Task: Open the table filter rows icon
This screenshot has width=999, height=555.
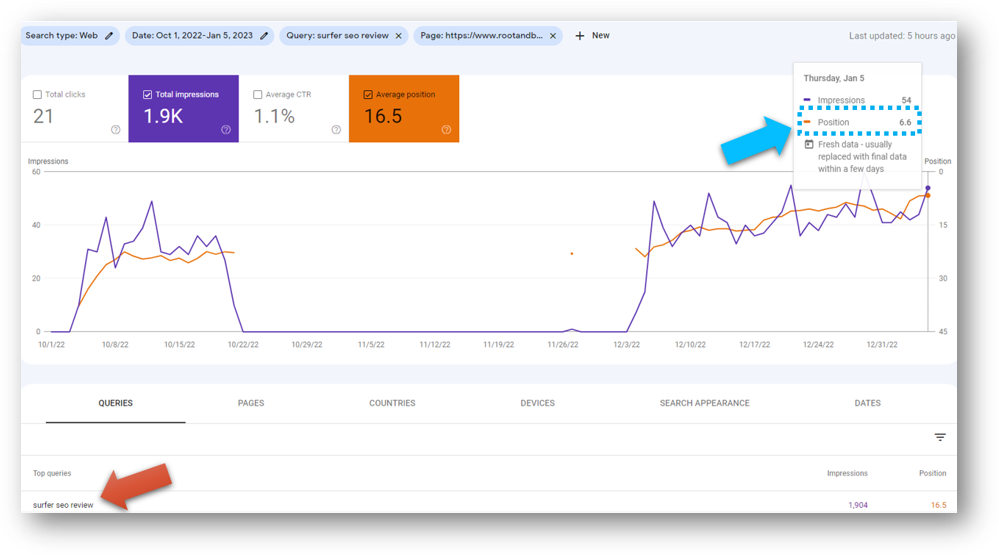Action: pyautogui.click(x=940, y=437)
